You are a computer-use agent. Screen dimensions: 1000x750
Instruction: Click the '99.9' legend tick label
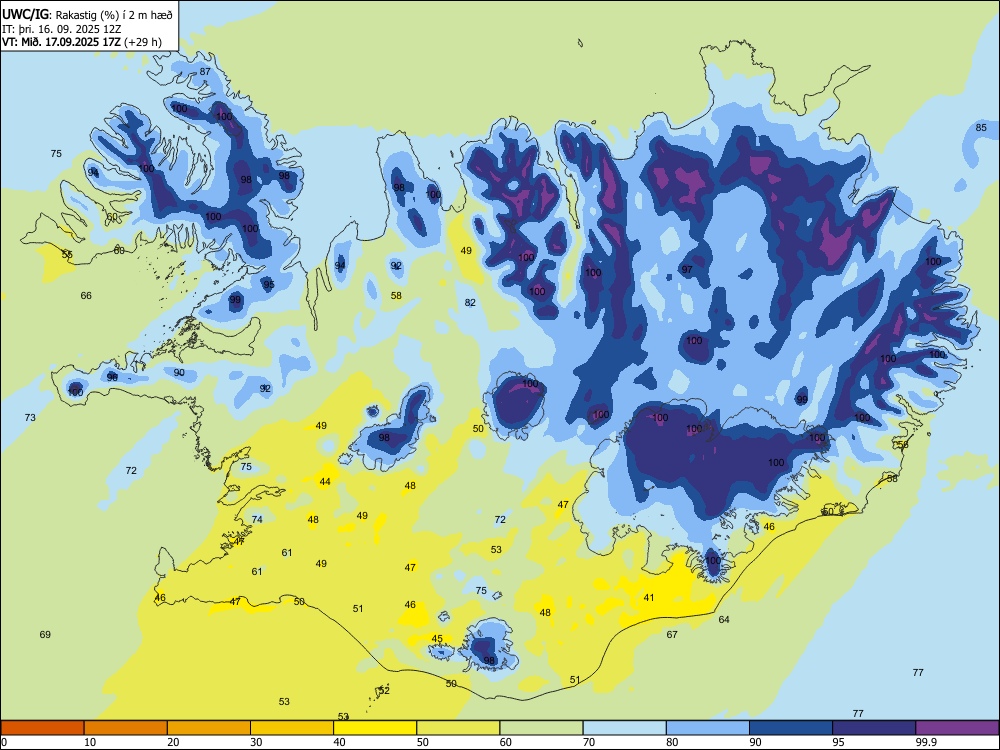[x=926, y=742]
